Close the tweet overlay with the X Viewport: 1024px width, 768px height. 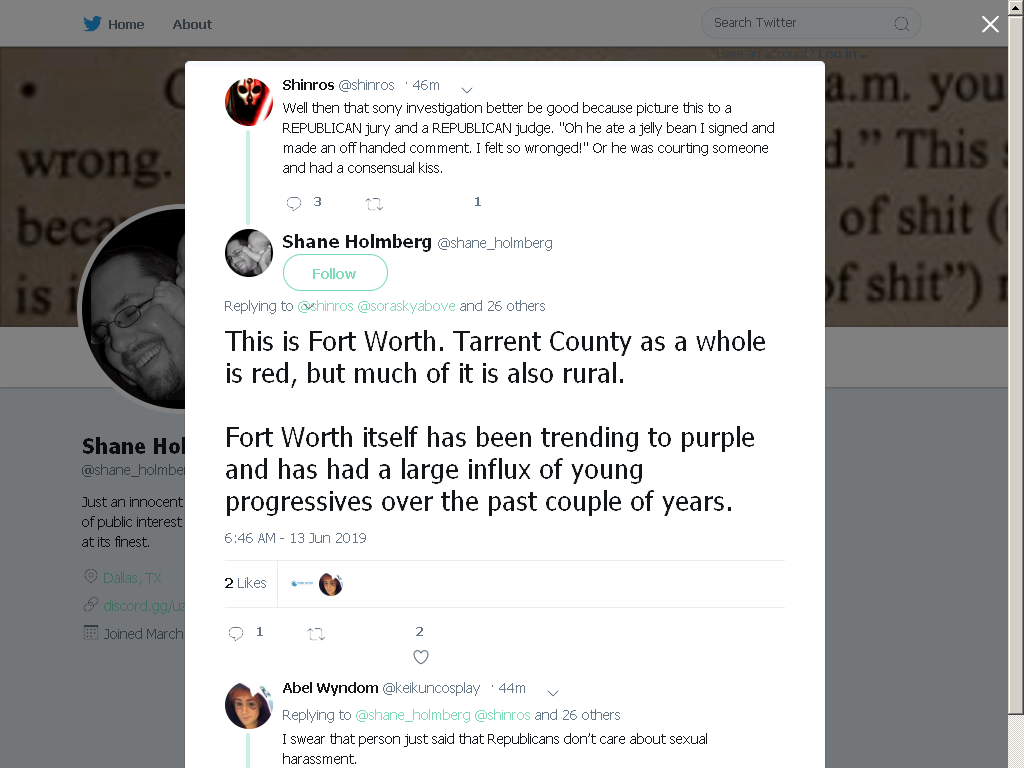990,24
